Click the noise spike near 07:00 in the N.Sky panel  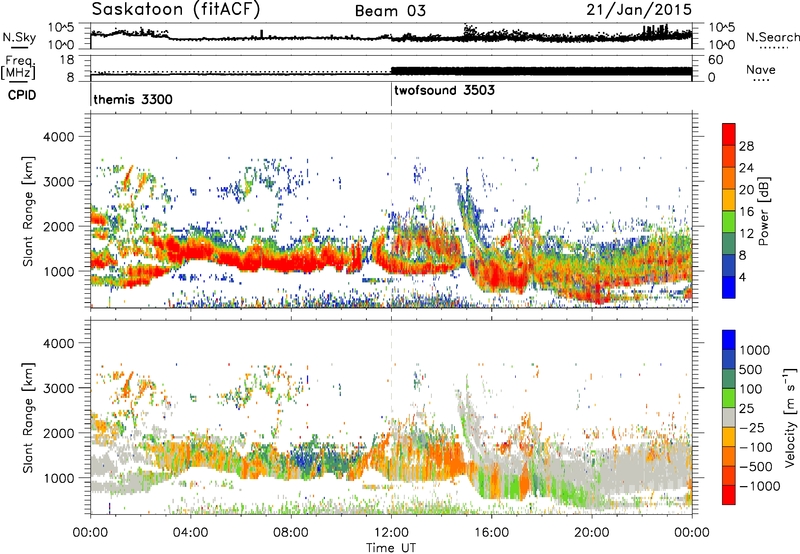262,34
